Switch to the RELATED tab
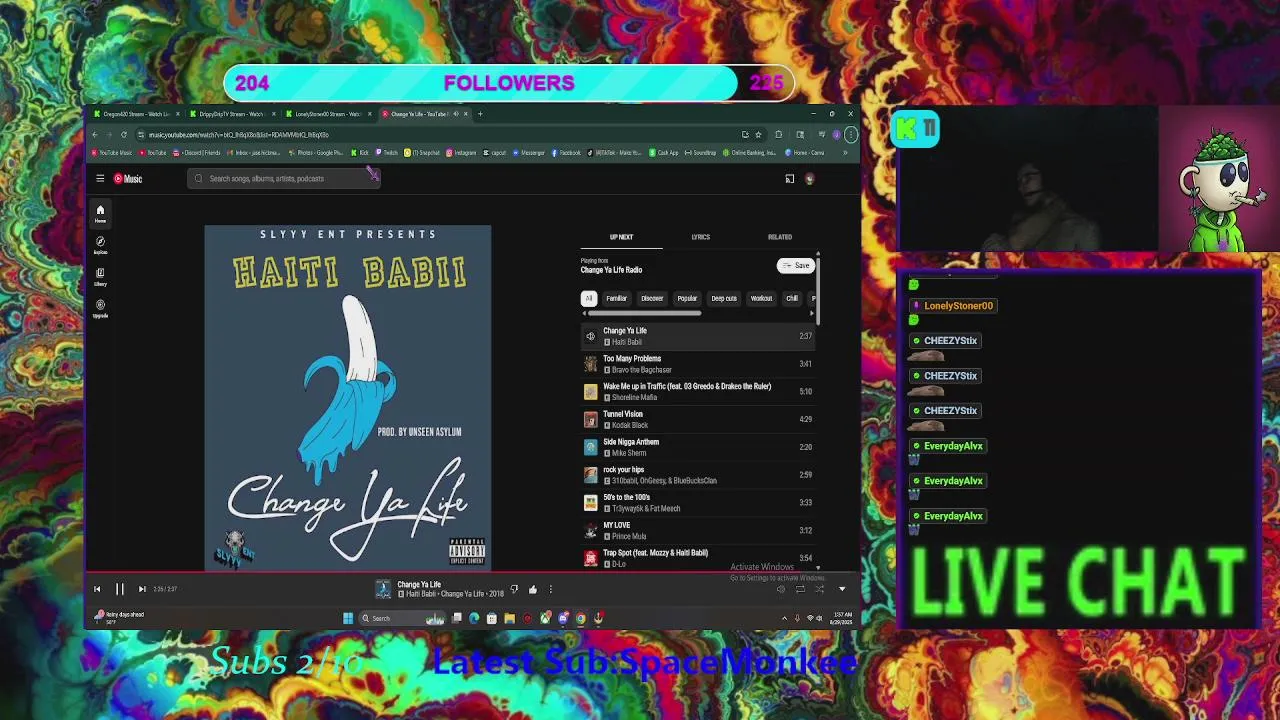The image size is (1280, 720). 779,237
